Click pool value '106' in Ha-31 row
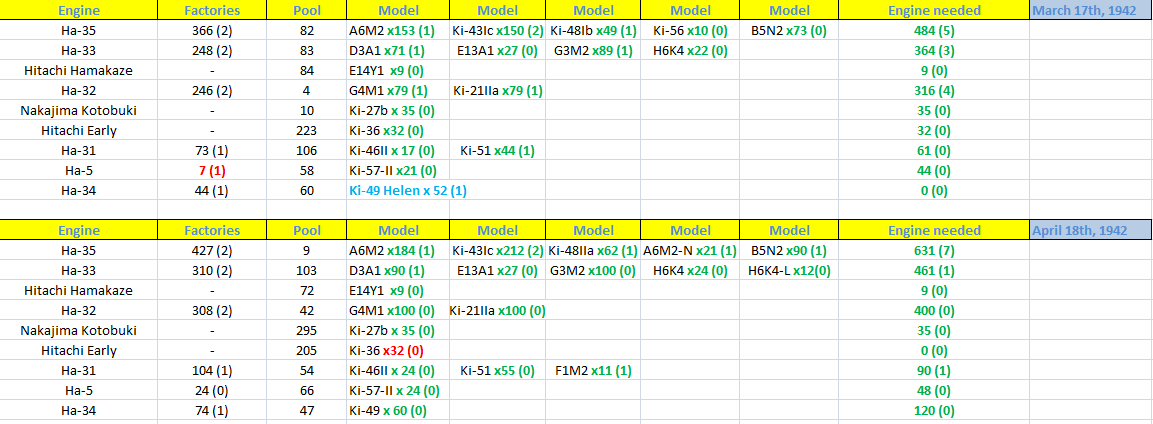1153x424 pixels. click(307, 151)
